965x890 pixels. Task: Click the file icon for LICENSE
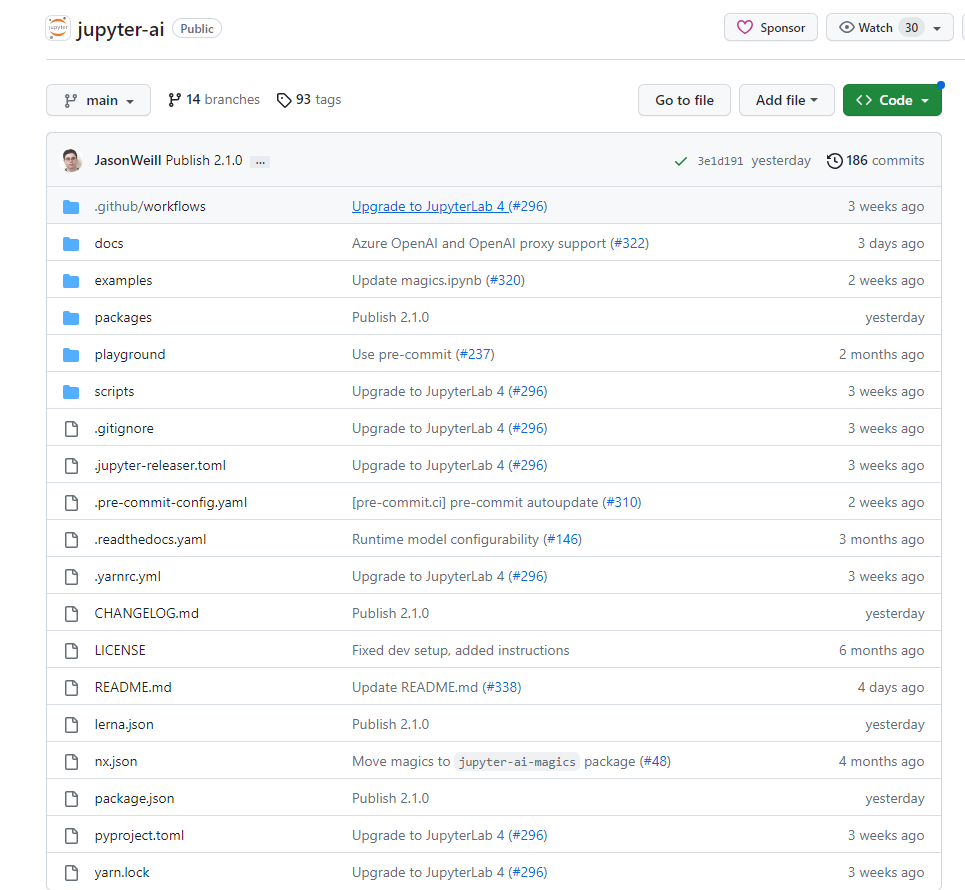click(x=71, y=651)
